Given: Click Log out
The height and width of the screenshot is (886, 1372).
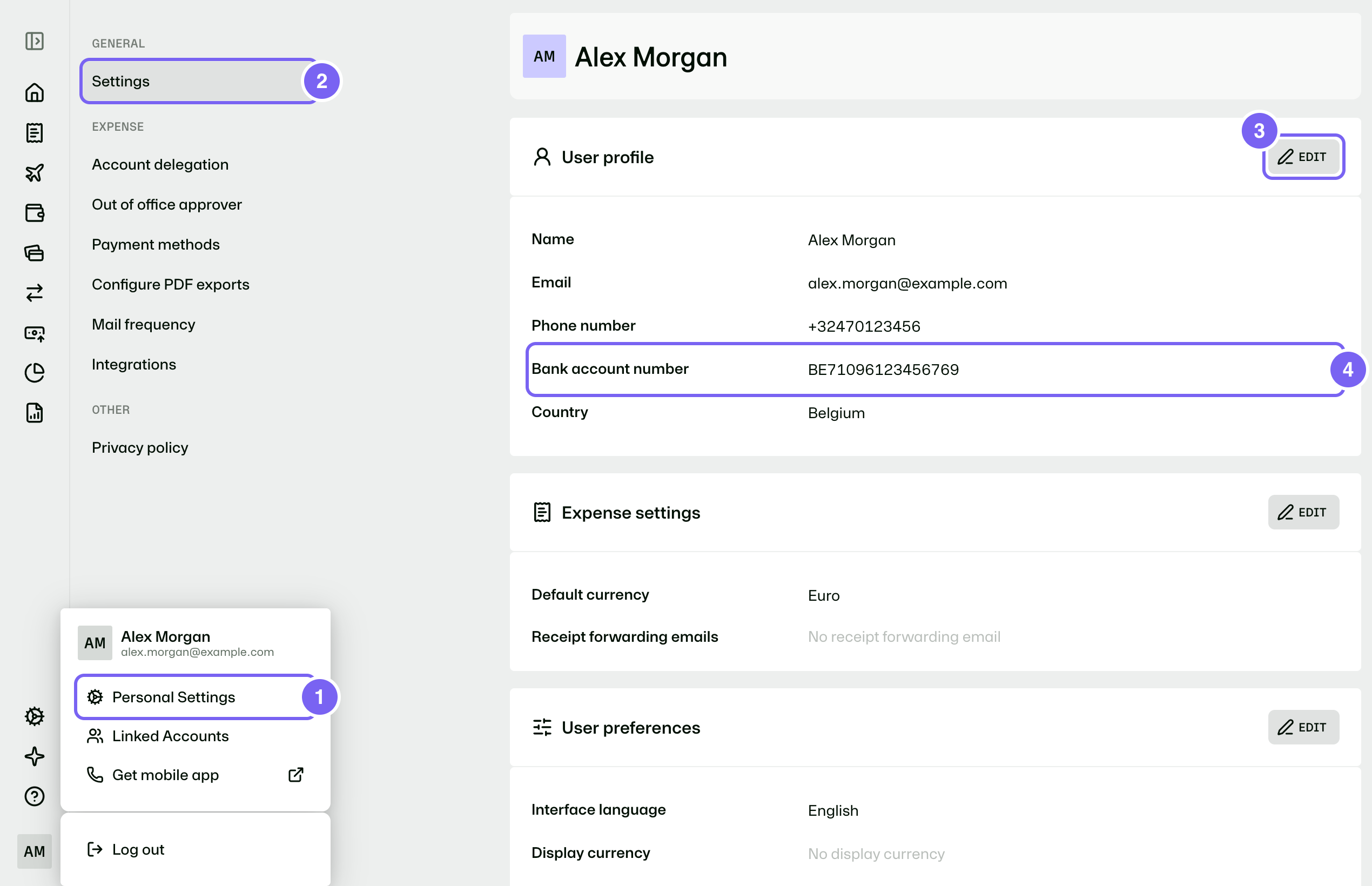Looking at the screenshot, I should [x=195, y=850].
